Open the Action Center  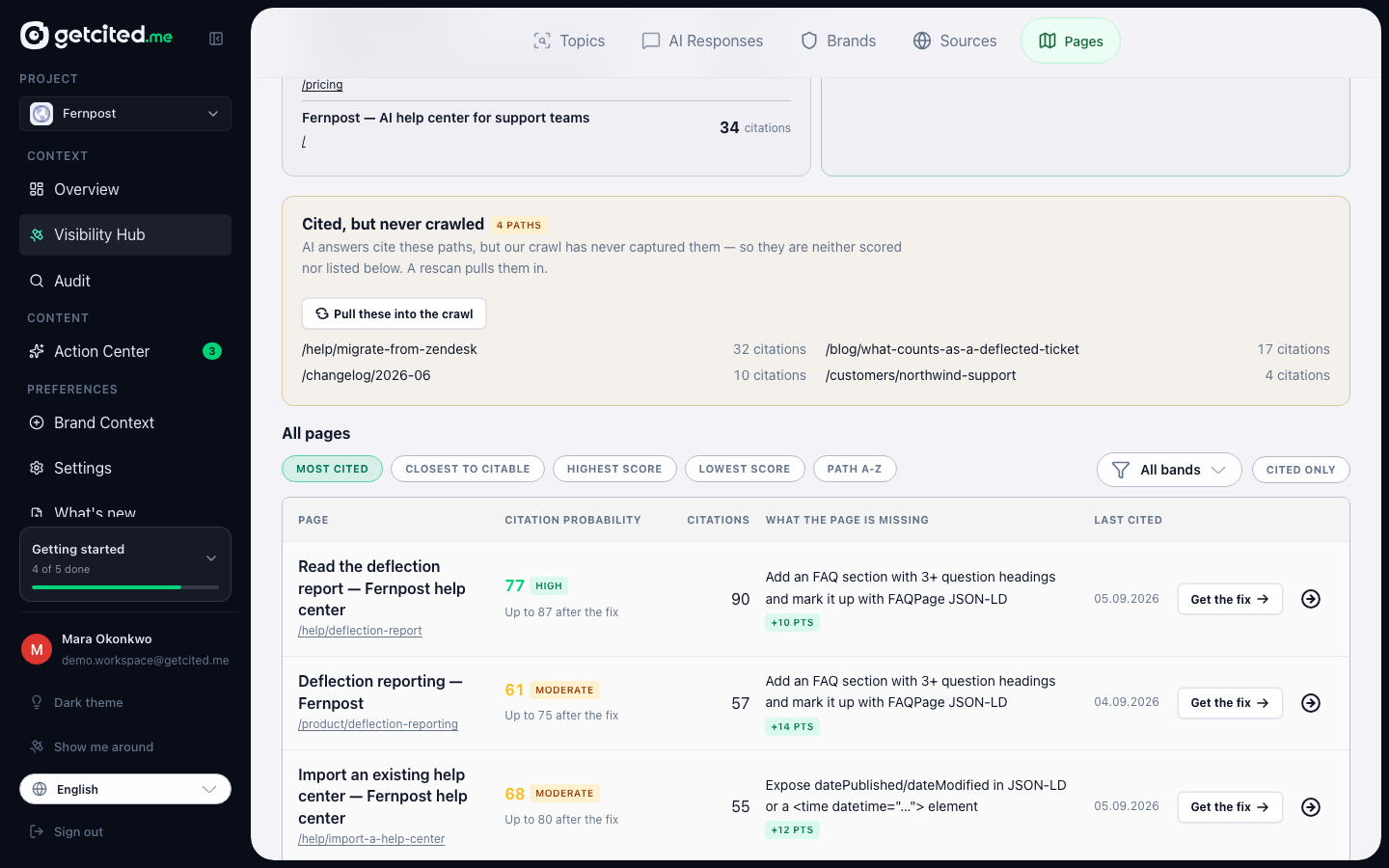pos(125,352)
